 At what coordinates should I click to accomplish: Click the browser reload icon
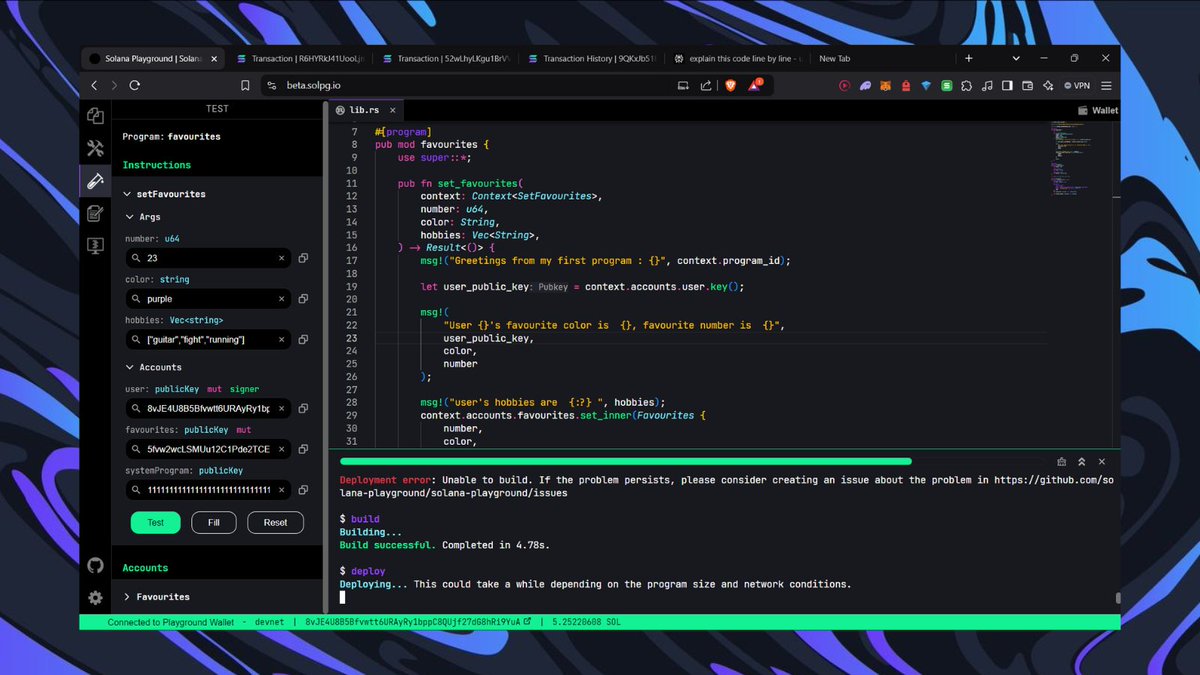[x=134, y=86]
